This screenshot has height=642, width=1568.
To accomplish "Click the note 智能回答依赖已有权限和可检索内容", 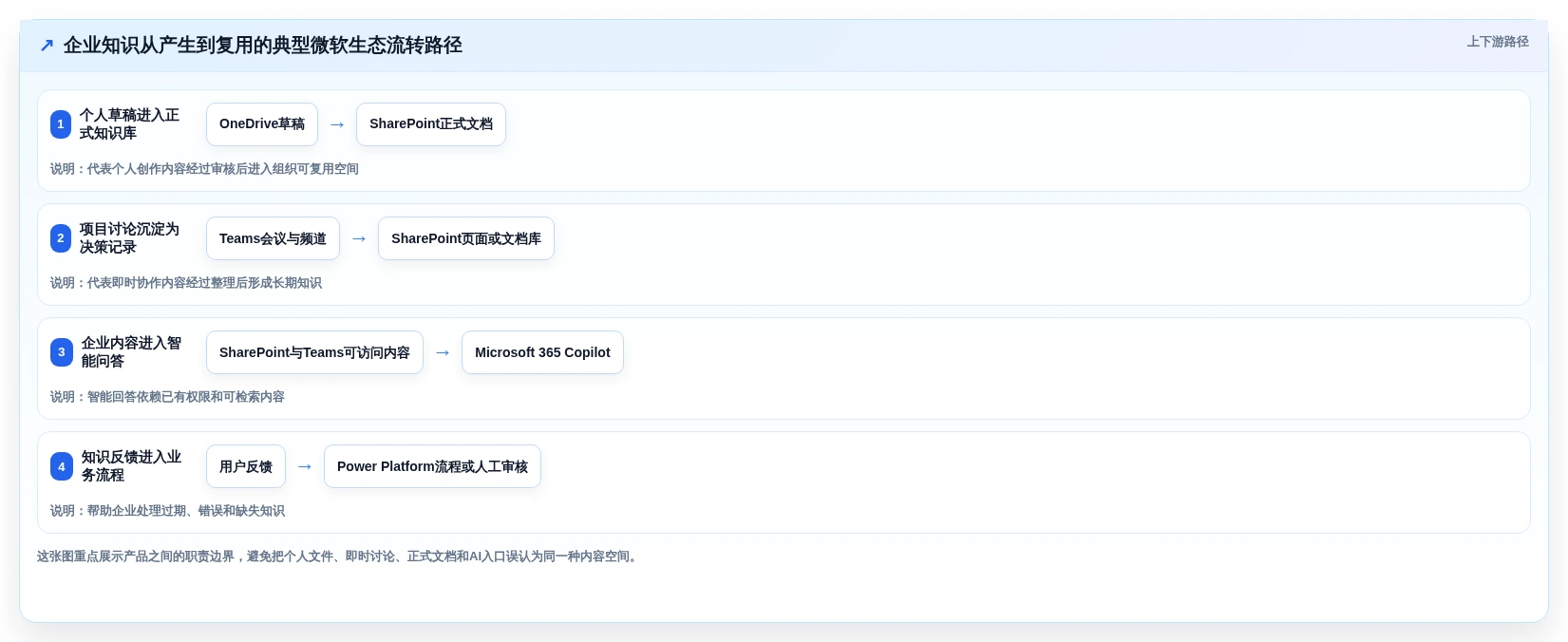I will pos(167,397).
